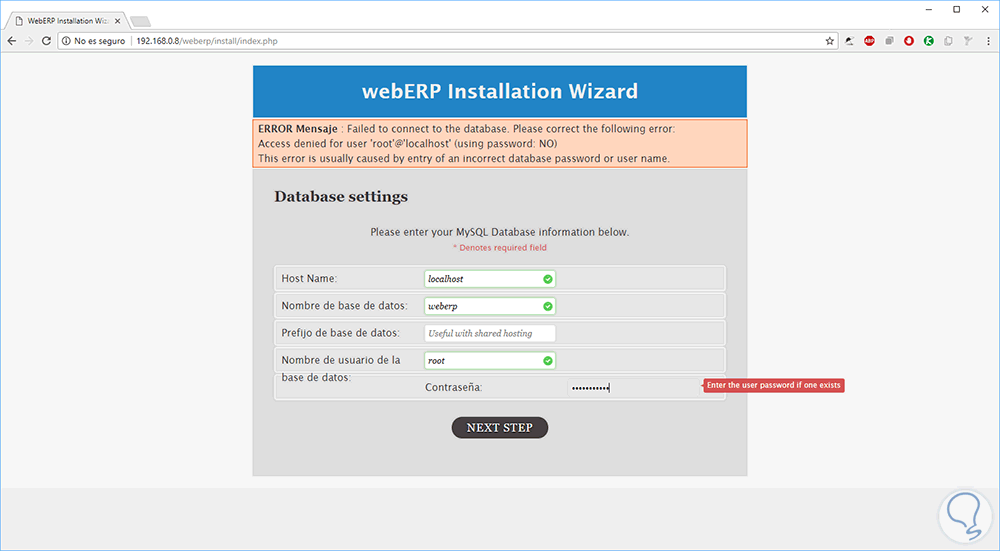Click the 'Access denied for user' error line
Viewport: 1000px width, 551px height.
tap(407, 143)
